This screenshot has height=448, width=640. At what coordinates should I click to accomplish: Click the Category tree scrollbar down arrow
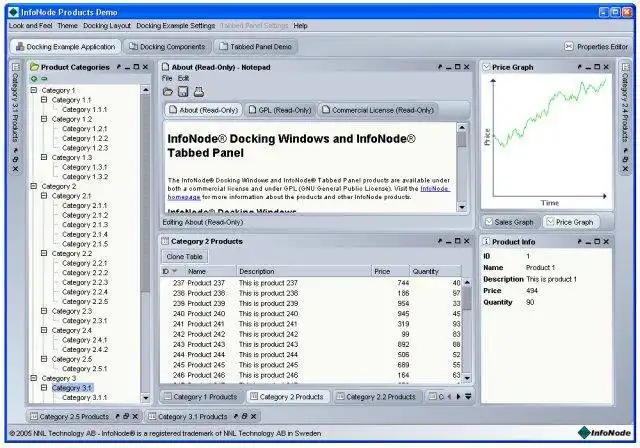(145, 397)
